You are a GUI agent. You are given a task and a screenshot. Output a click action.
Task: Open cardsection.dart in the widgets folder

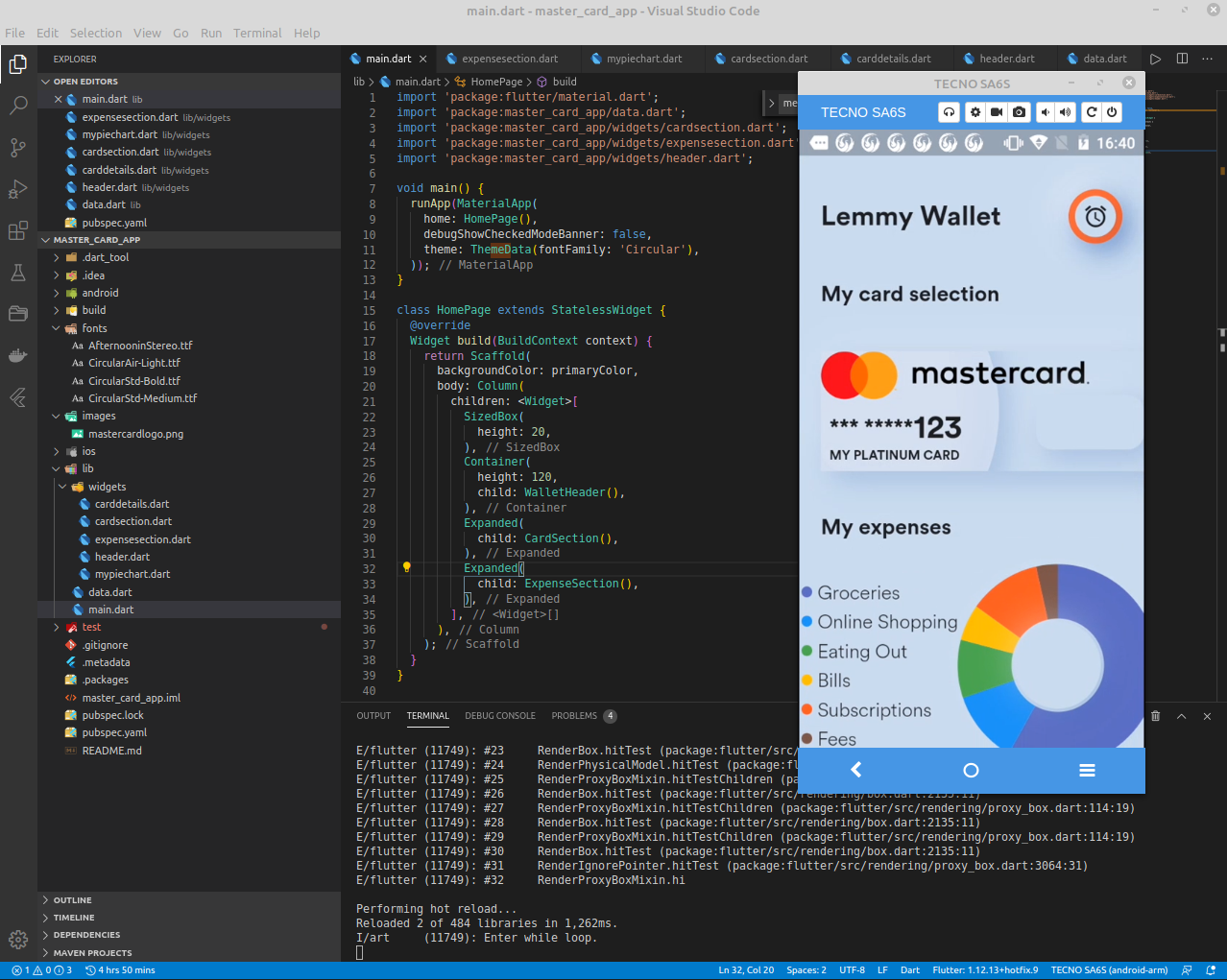pyautogui.click(x=133, y=521)
